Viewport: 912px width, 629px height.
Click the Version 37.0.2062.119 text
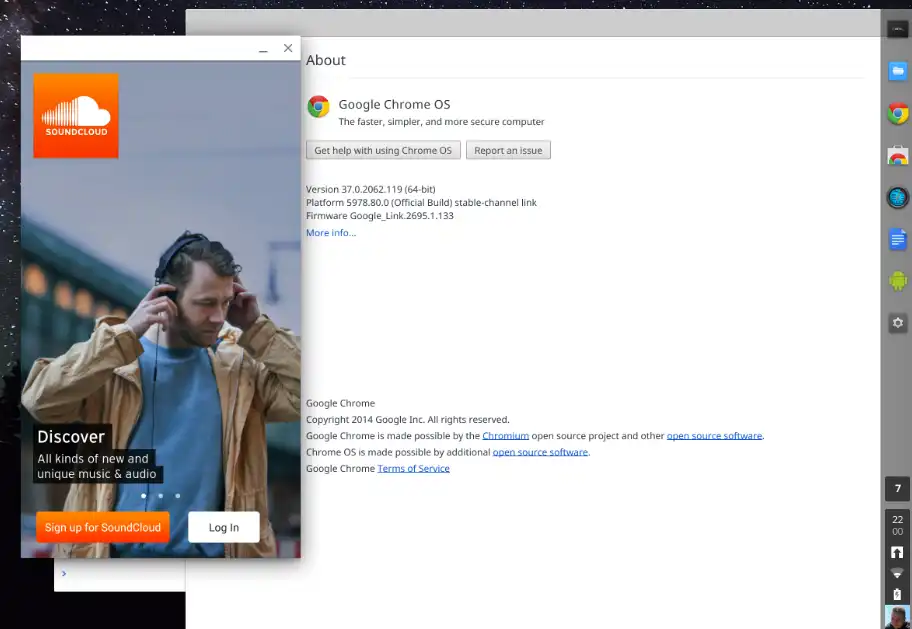pos(370,189)
